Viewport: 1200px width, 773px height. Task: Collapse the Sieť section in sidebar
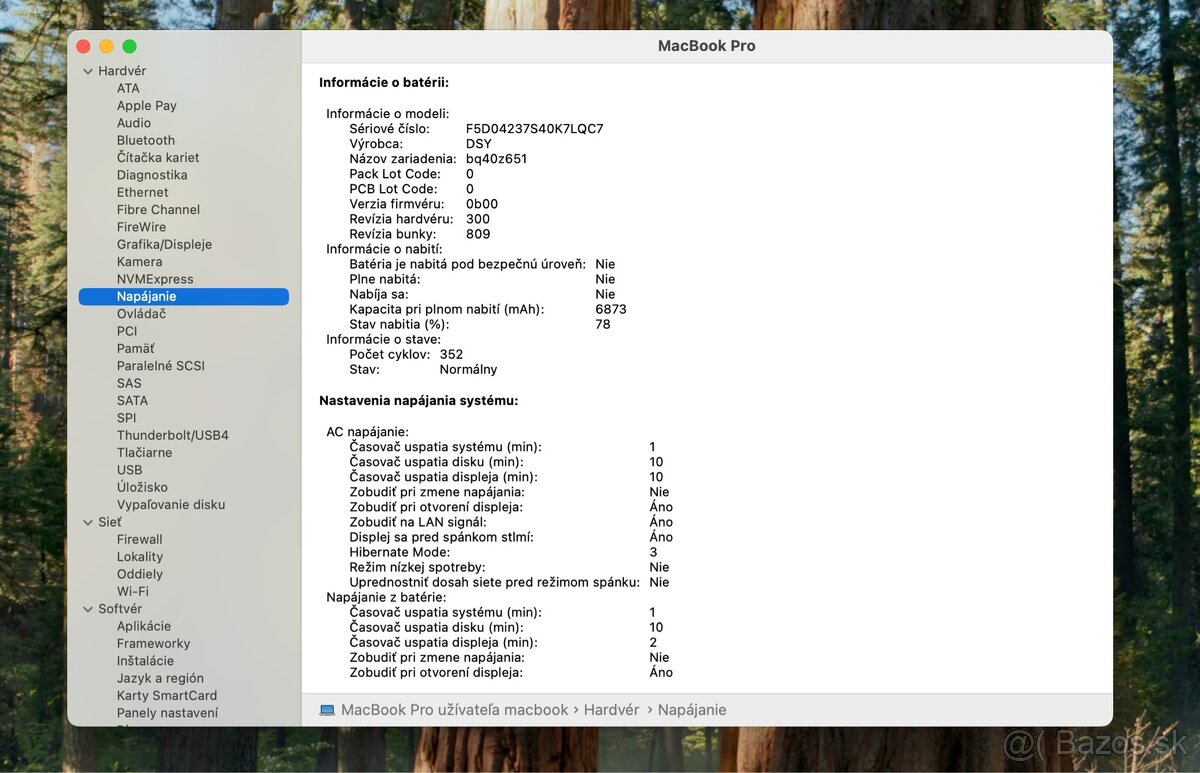[88, 522]
